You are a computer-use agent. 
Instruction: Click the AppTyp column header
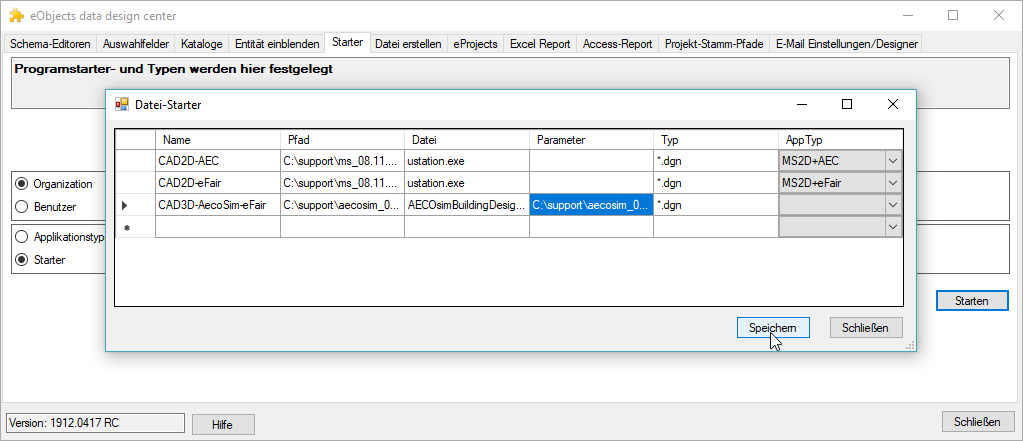[x=840, y=140]
